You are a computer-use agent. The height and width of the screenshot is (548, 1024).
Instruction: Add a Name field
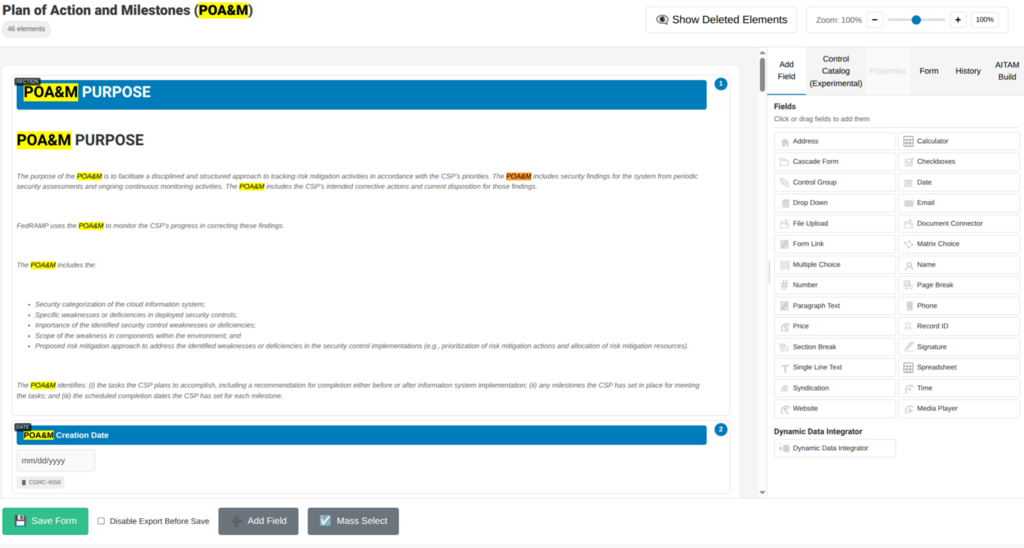tap(958, 265)
